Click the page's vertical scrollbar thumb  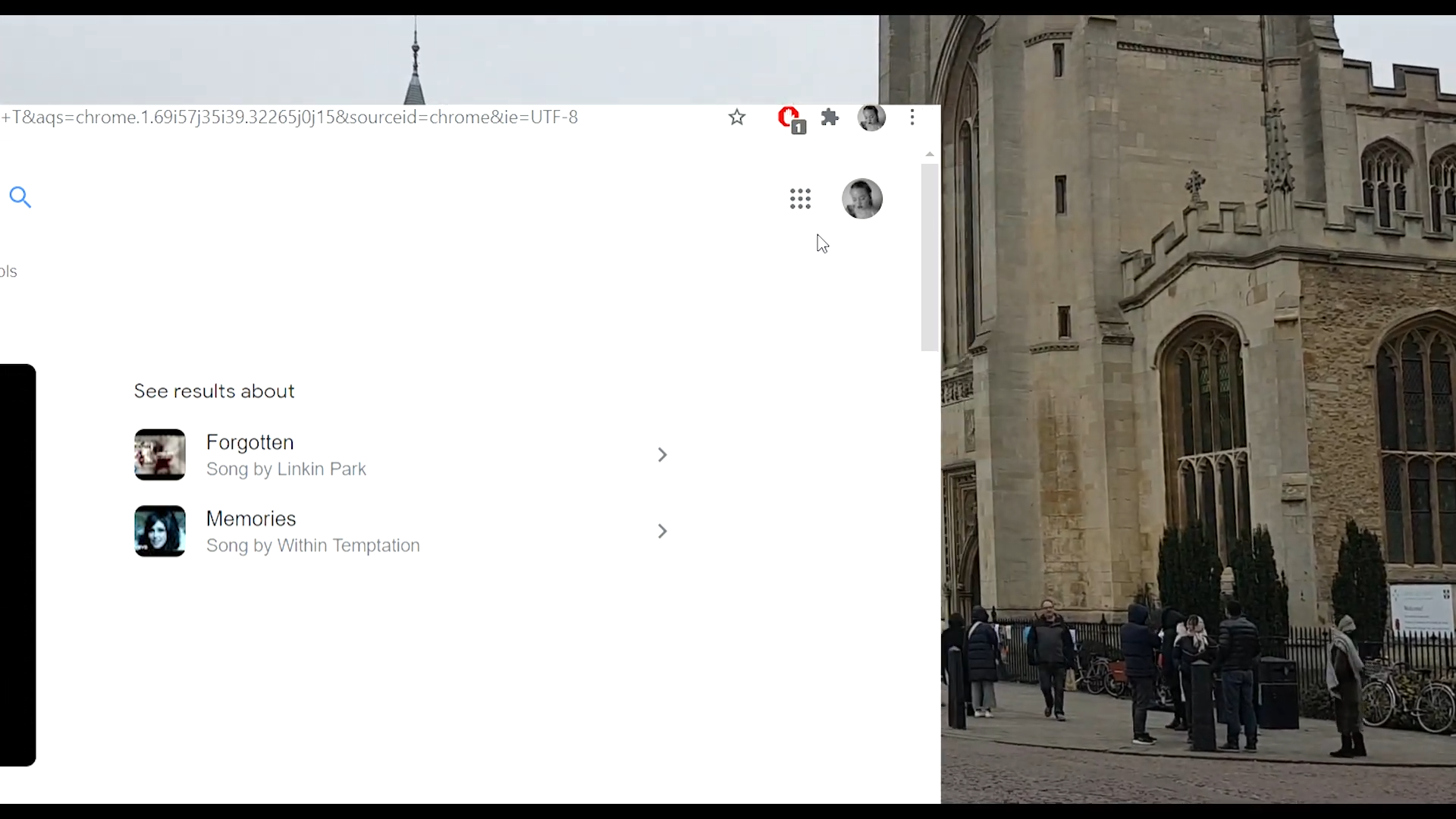pyautogui.click(x=930, y=258)
